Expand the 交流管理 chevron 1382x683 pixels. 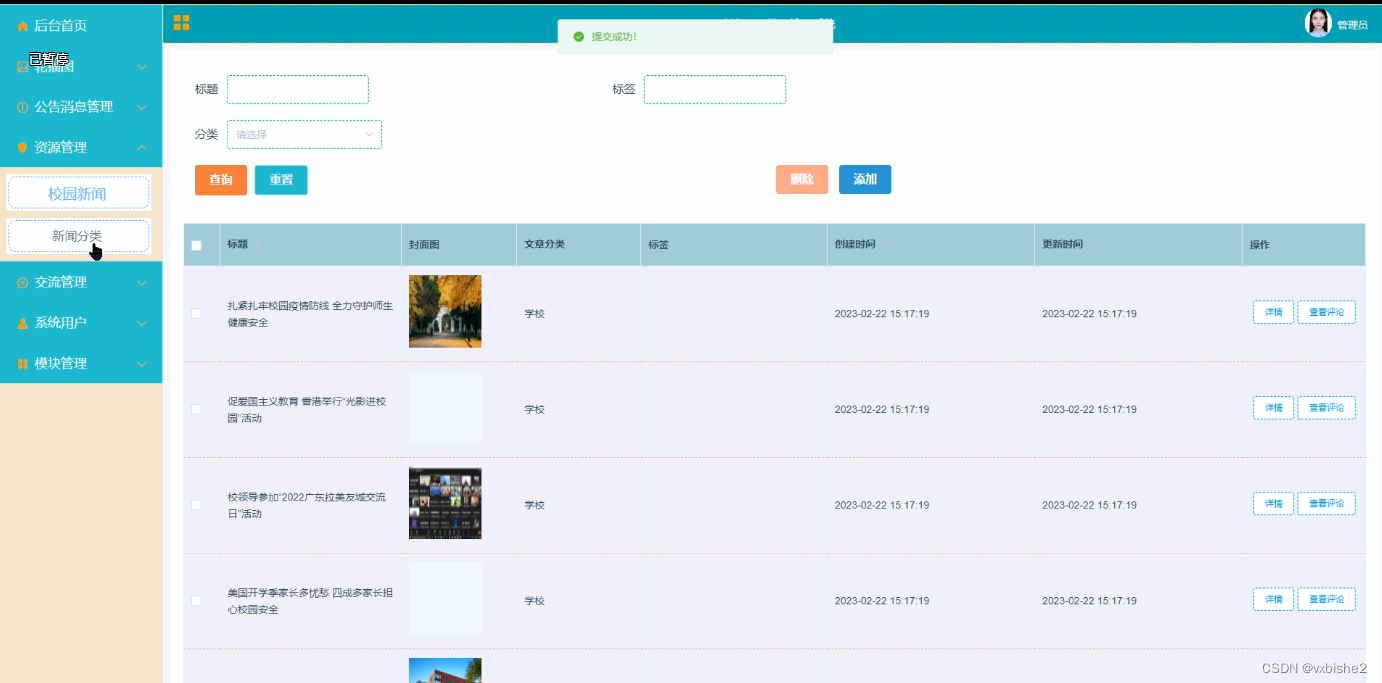[x=142, y=283]
